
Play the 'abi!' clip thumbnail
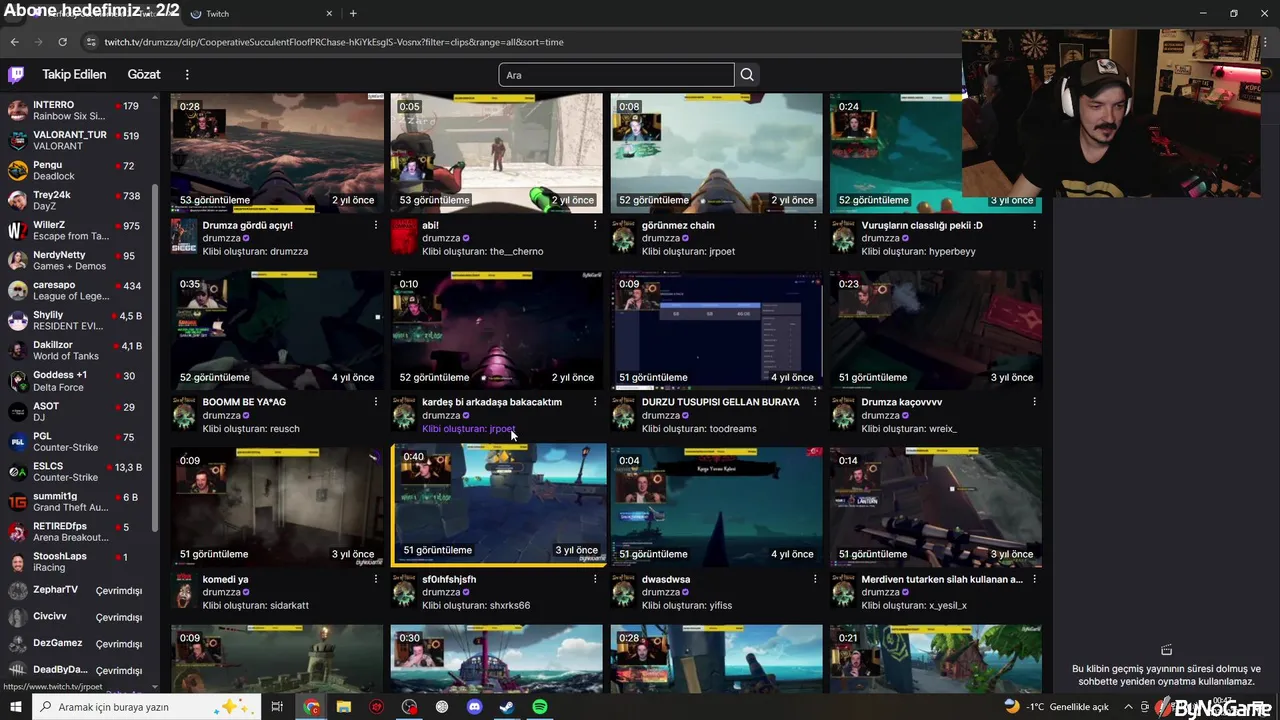tap(497, 153)
